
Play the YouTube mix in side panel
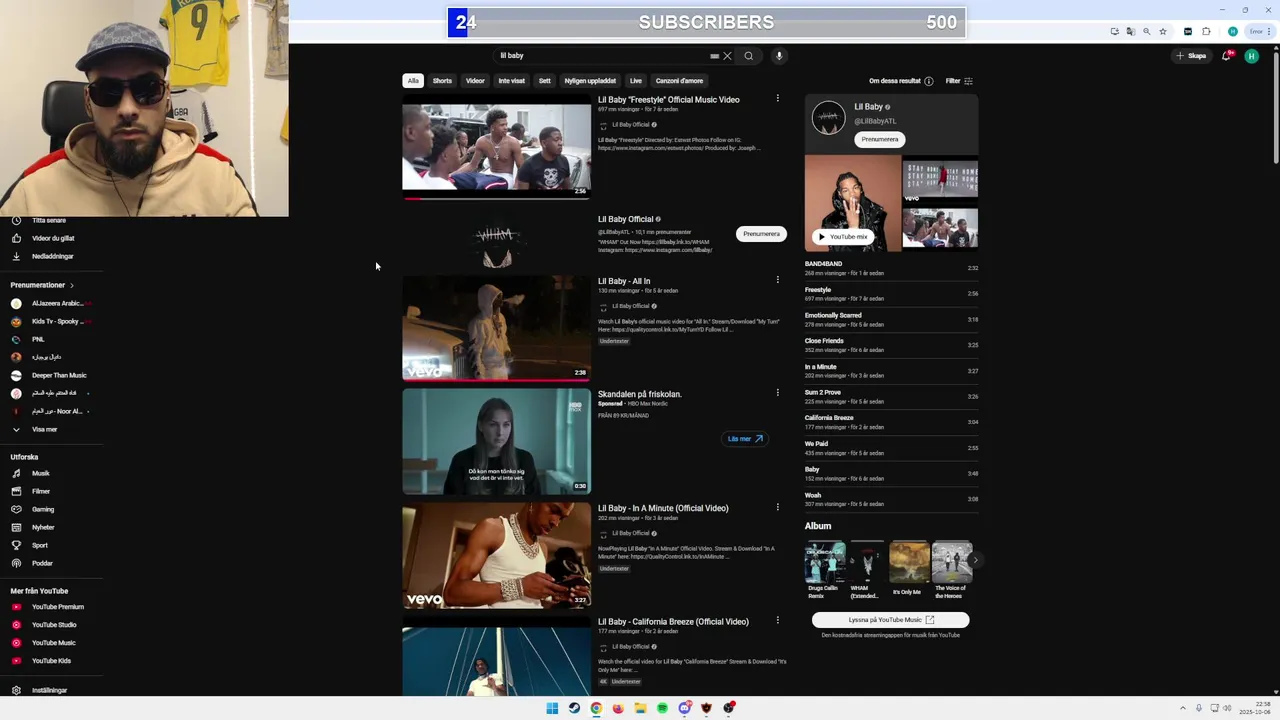pos(842,237)
